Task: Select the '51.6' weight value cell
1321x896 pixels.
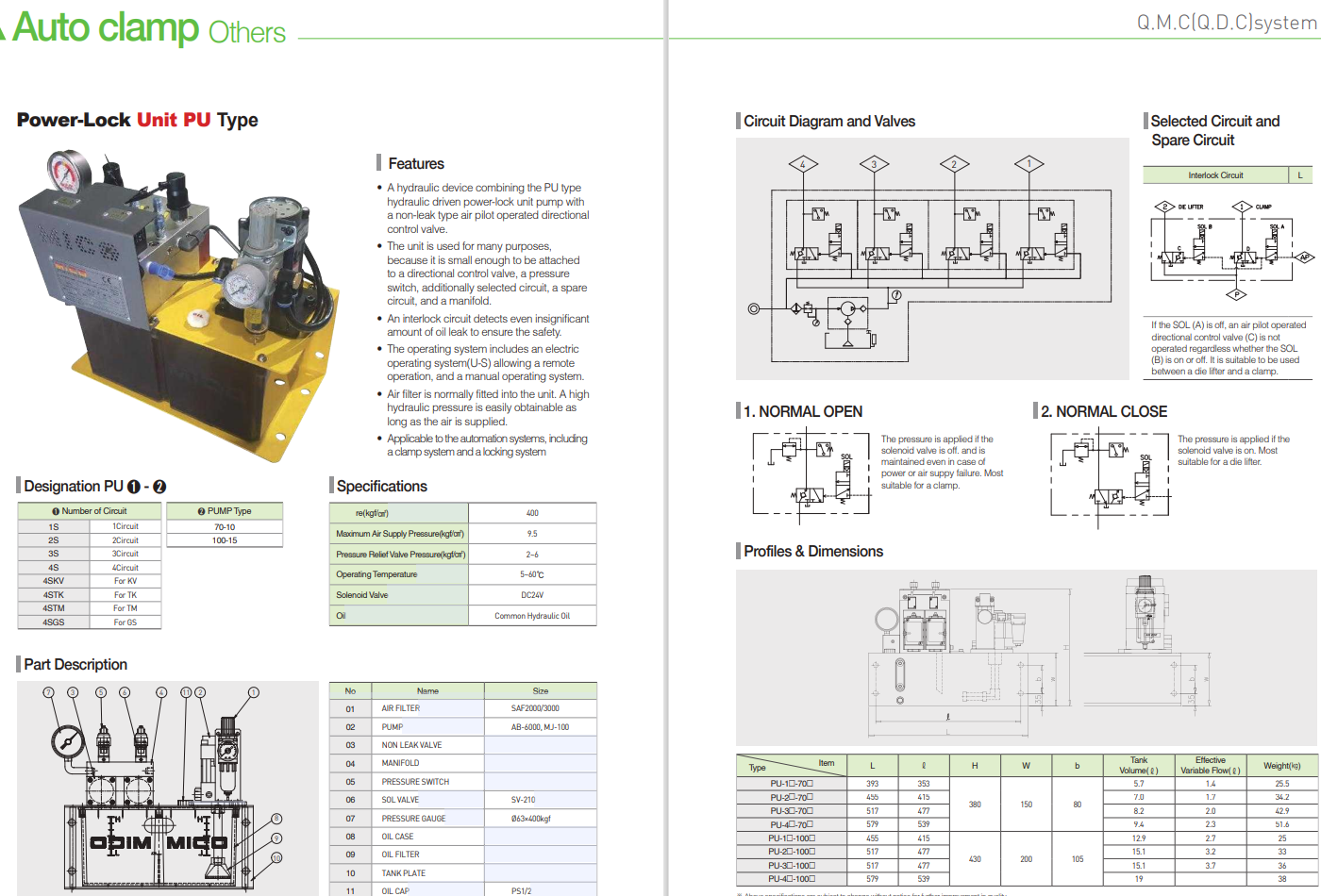Action: click(x=1281, y=824)
